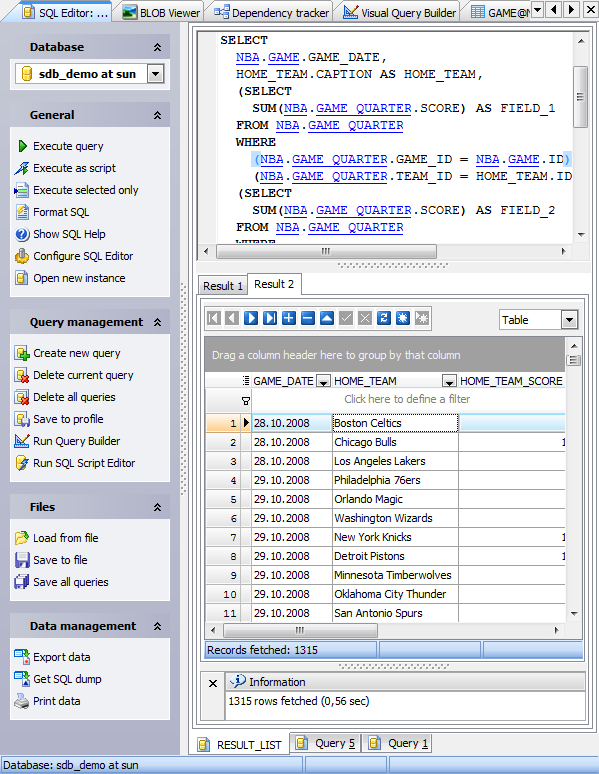Close the Information panel
This screenshot has width=599, height=774.
pyautogui.click(x=213, y=684)
